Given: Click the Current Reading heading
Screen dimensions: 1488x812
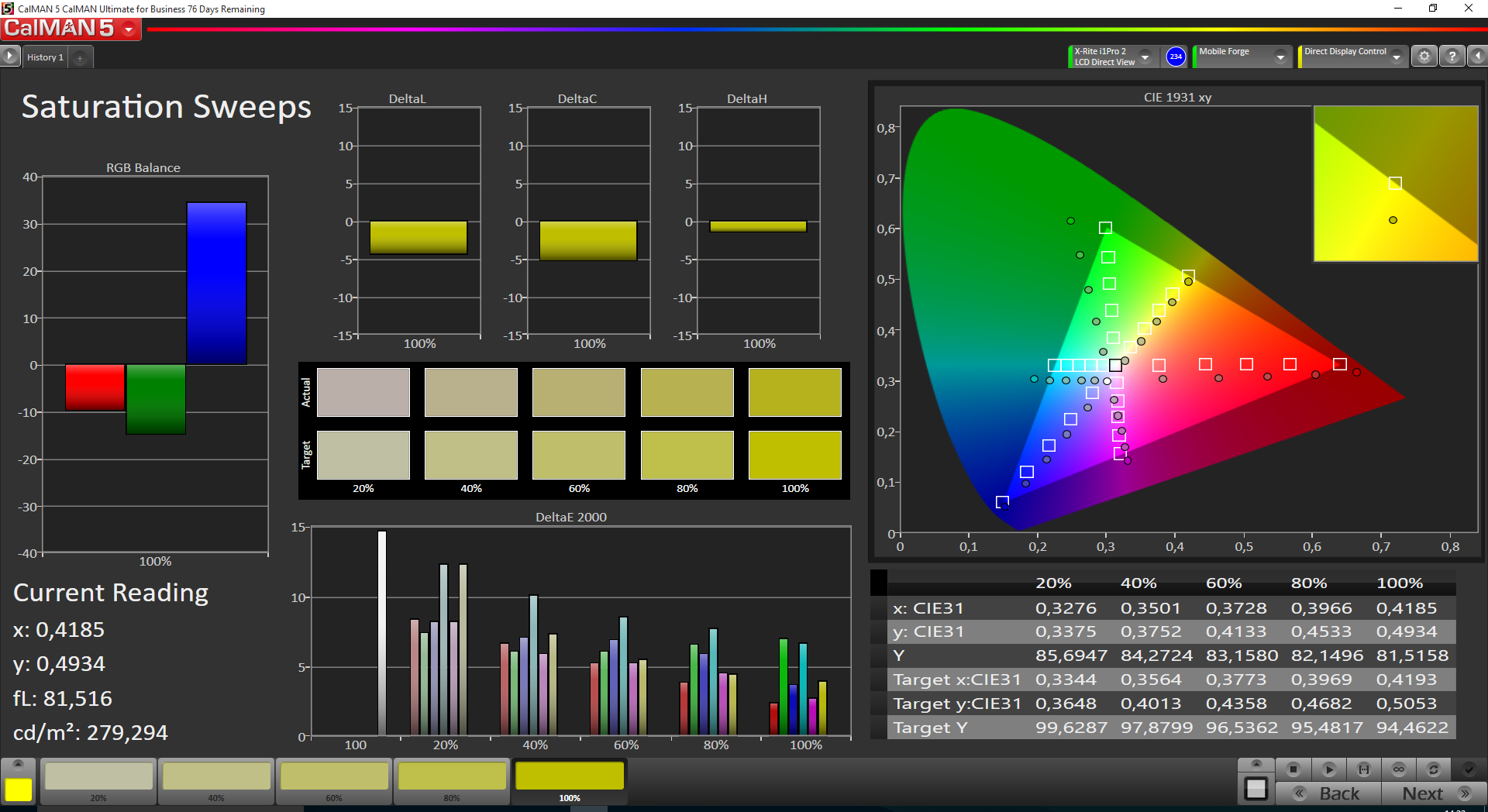Looking at the screenshot, I should coord(111,593).
